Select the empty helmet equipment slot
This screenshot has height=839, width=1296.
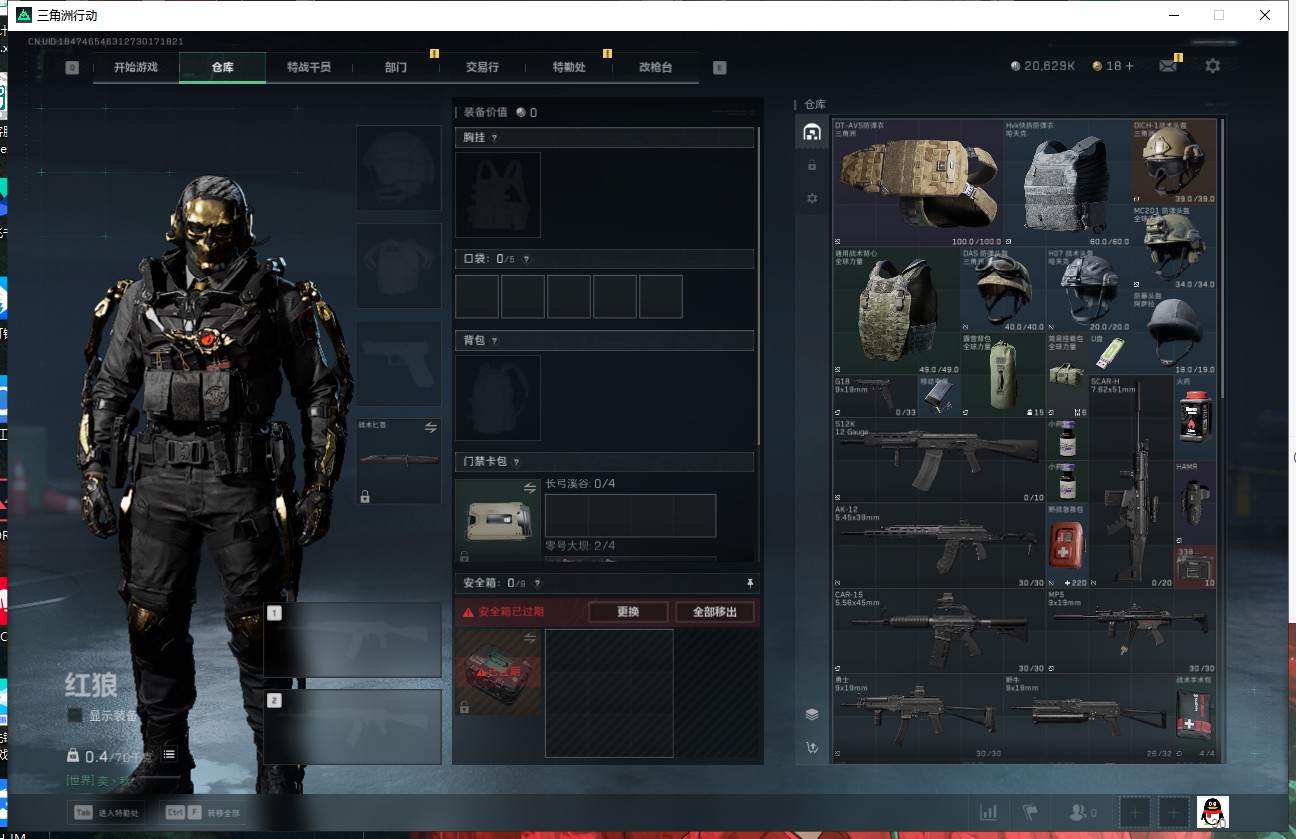pyautogui.click(x=399, y=167)
